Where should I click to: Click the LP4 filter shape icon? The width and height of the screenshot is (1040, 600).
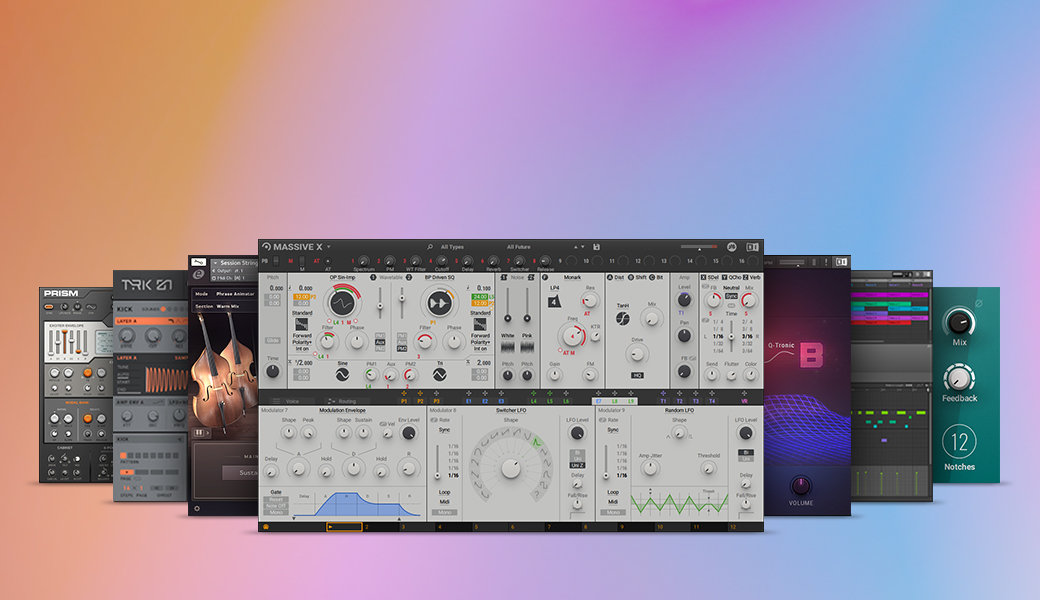[x=554, y=302]
